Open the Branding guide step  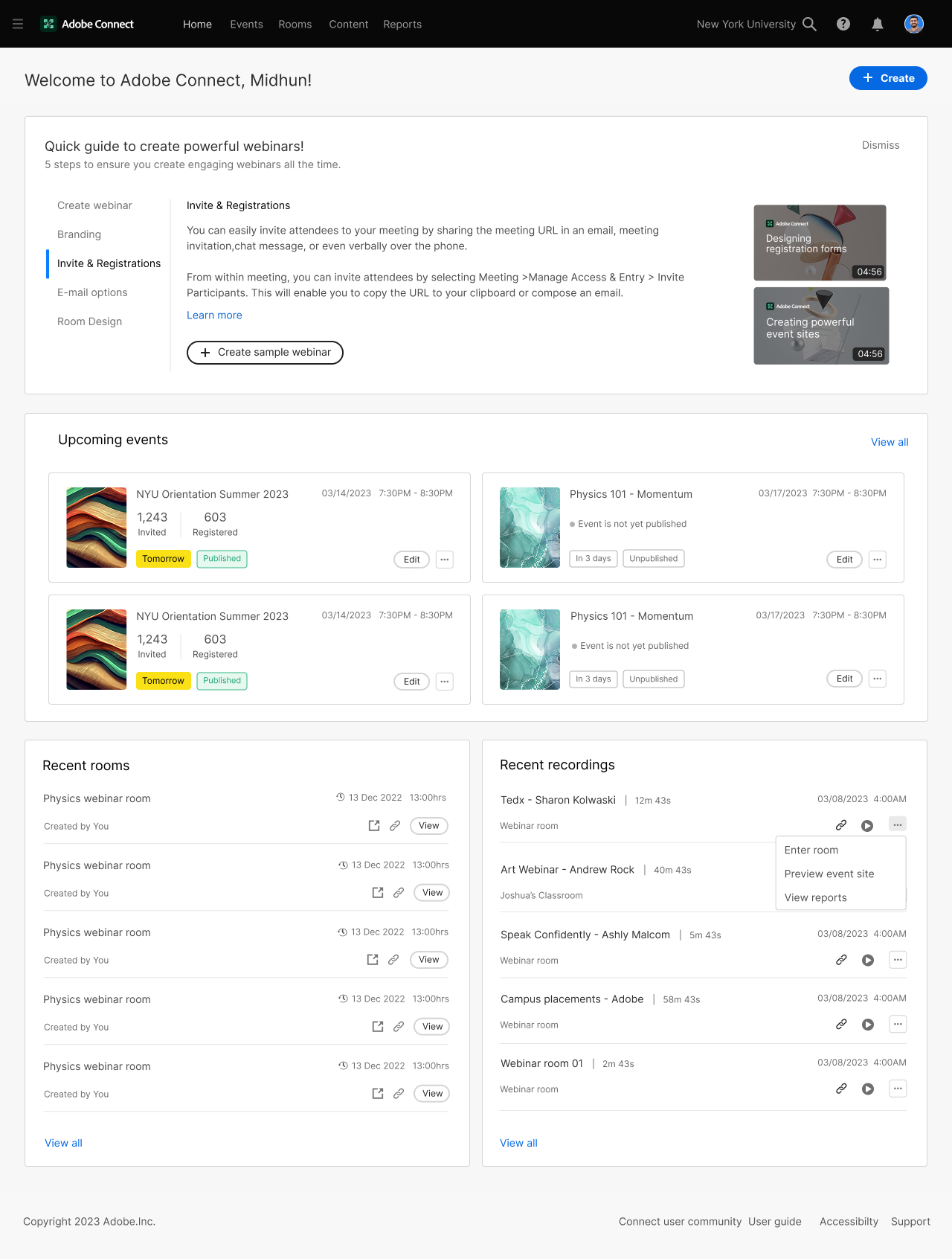79,234
